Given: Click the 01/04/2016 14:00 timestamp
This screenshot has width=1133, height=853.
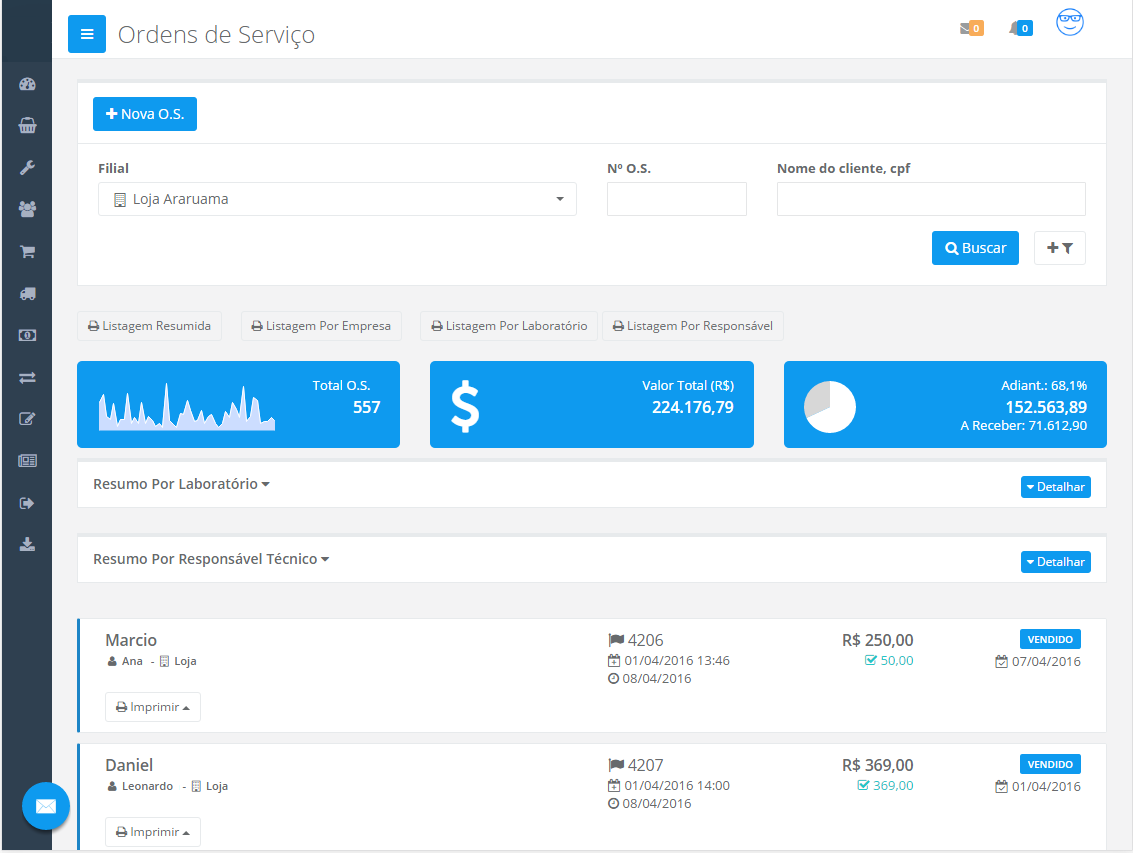Looking at the screenshot, I should [x=677, y=786].
